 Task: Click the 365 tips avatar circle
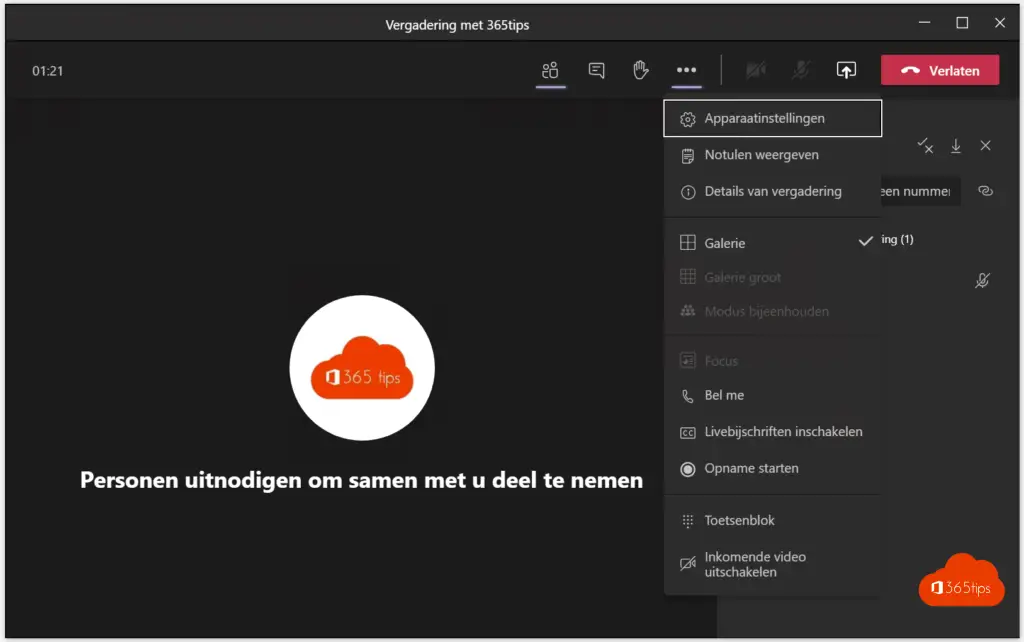tap(362, 368)
